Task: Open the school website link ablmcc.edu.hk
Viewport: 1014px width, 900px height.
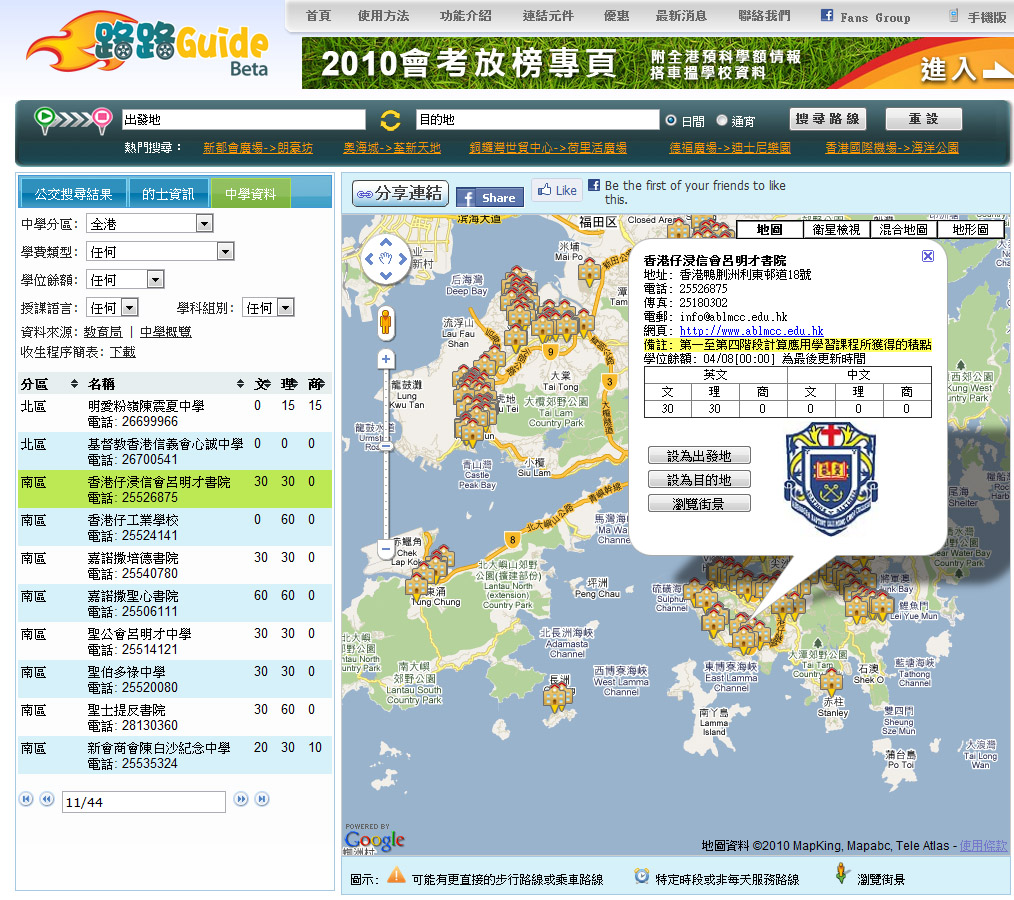Action: coord(751,330)
